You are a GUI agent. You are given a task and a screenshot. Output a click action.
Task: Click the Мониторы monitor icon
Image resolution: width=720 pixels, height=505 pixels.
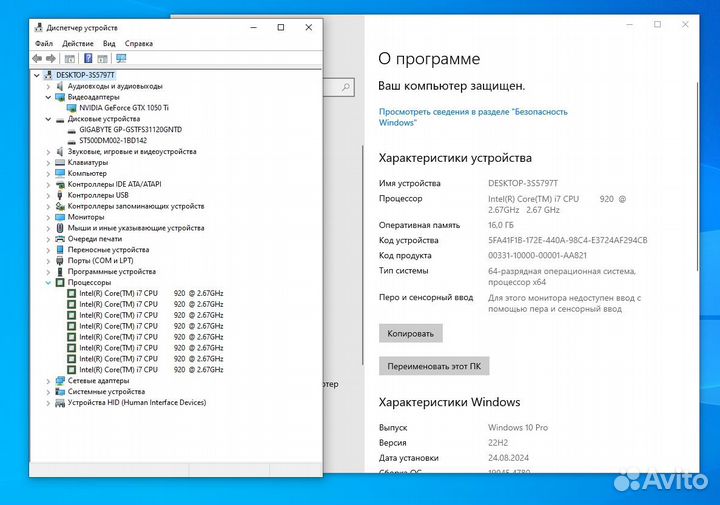[x=60, y=217]
